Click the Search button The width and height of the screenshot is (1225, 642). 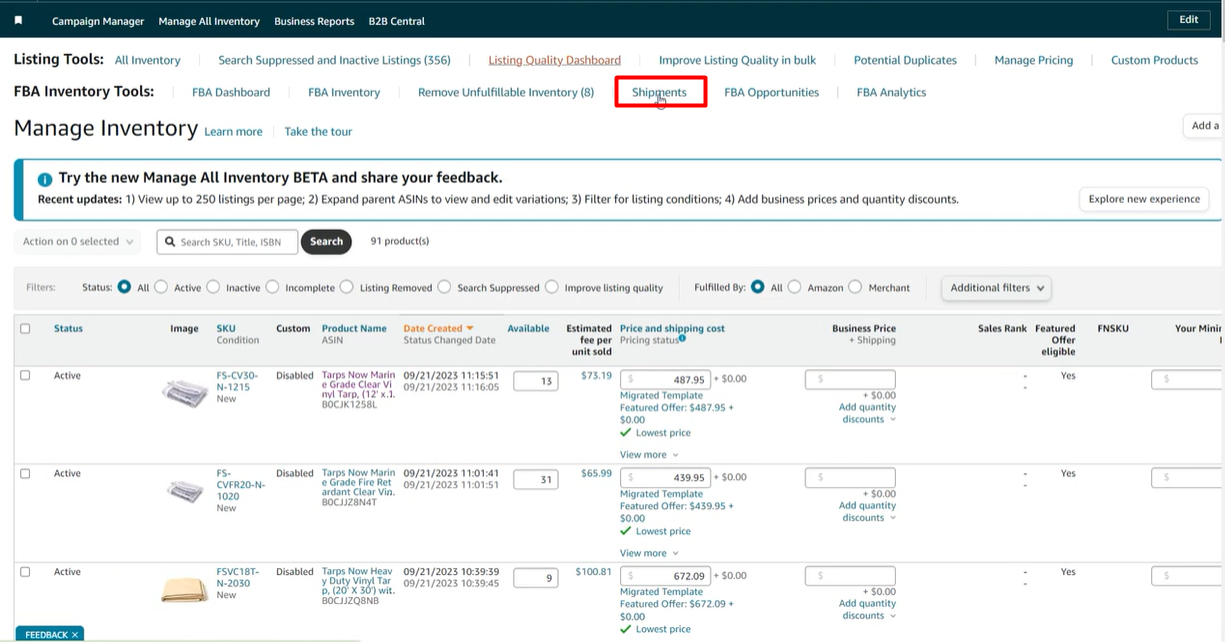pos(326,241)
